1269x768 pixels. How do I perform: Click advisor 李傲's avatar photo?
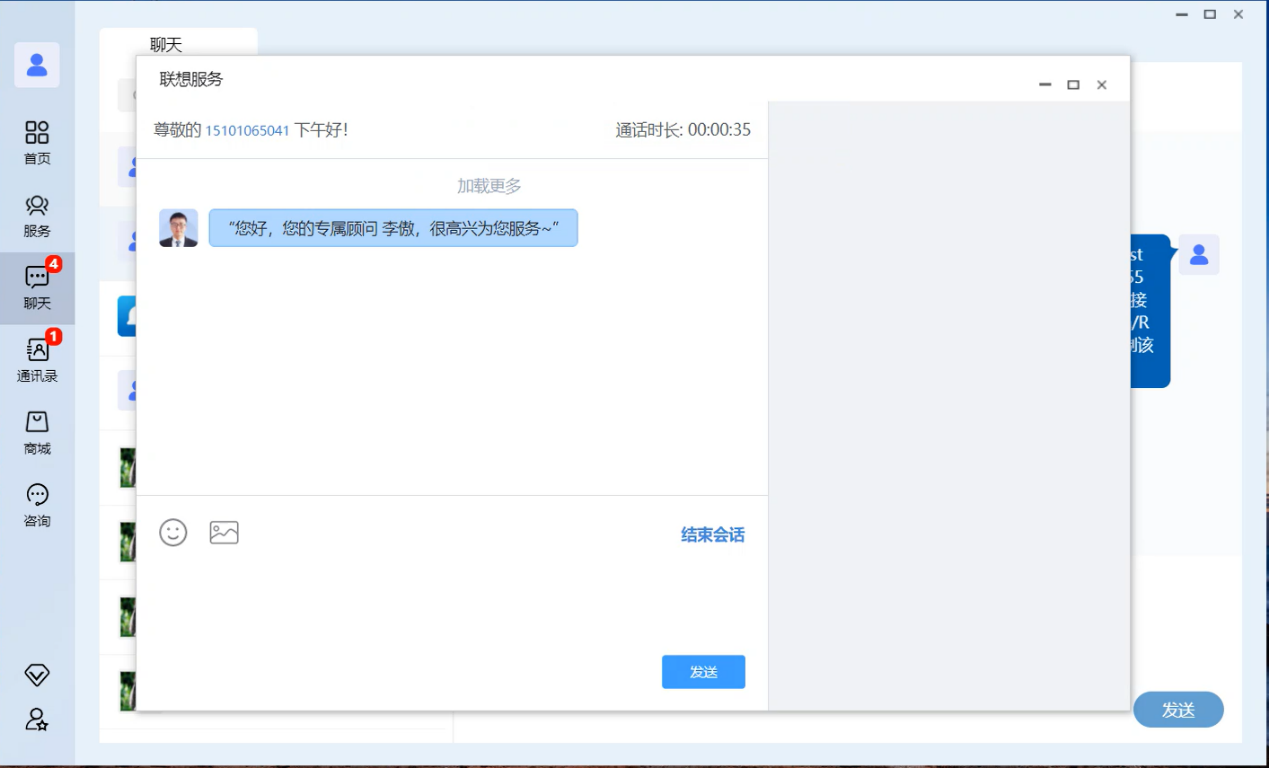click(178, 228)
